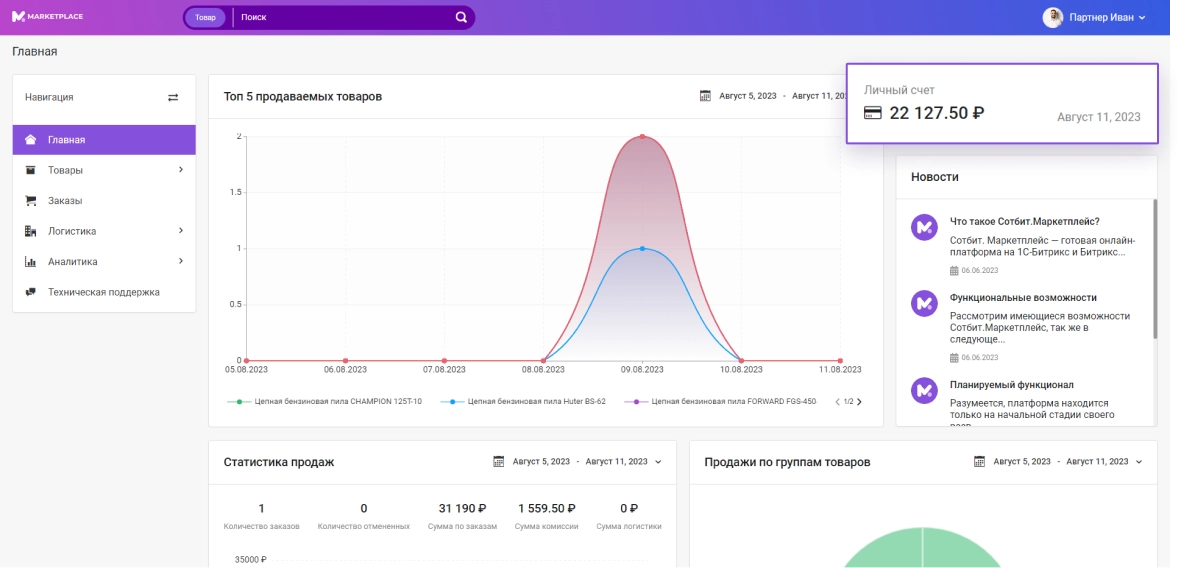The height and width of the screenshot is (568, 1185).
Task: Go to previous chart legend page
Action: click(x=837, y=402)
